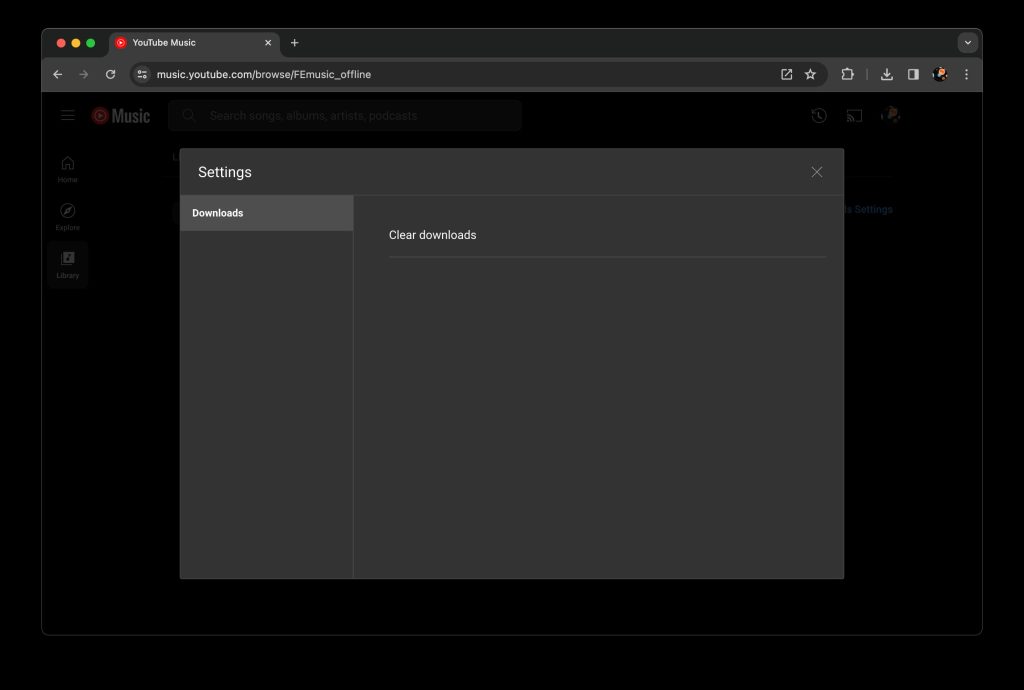Expand the tab search chevron

967,43
